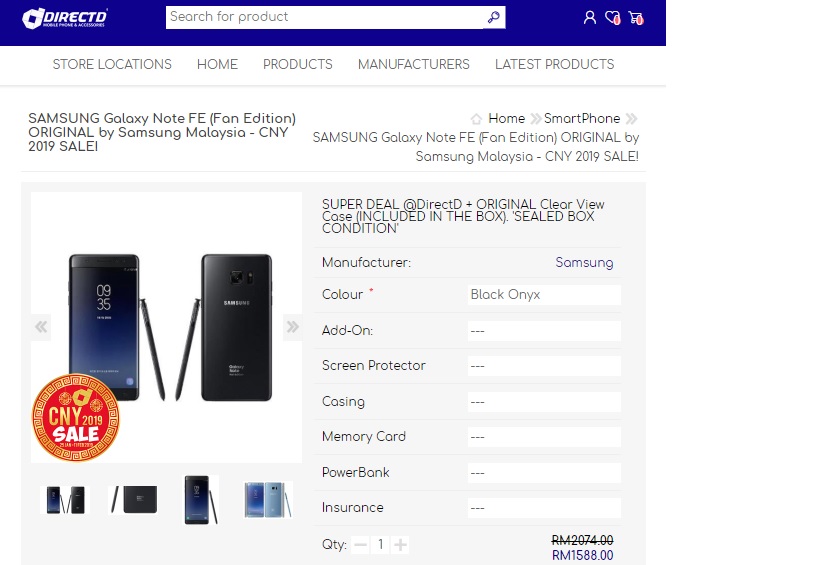Screen dimensions: 819x565
Task: Open LATEST PRODUCTS menu
Action: pyautogui.click(x=555, y=64)
